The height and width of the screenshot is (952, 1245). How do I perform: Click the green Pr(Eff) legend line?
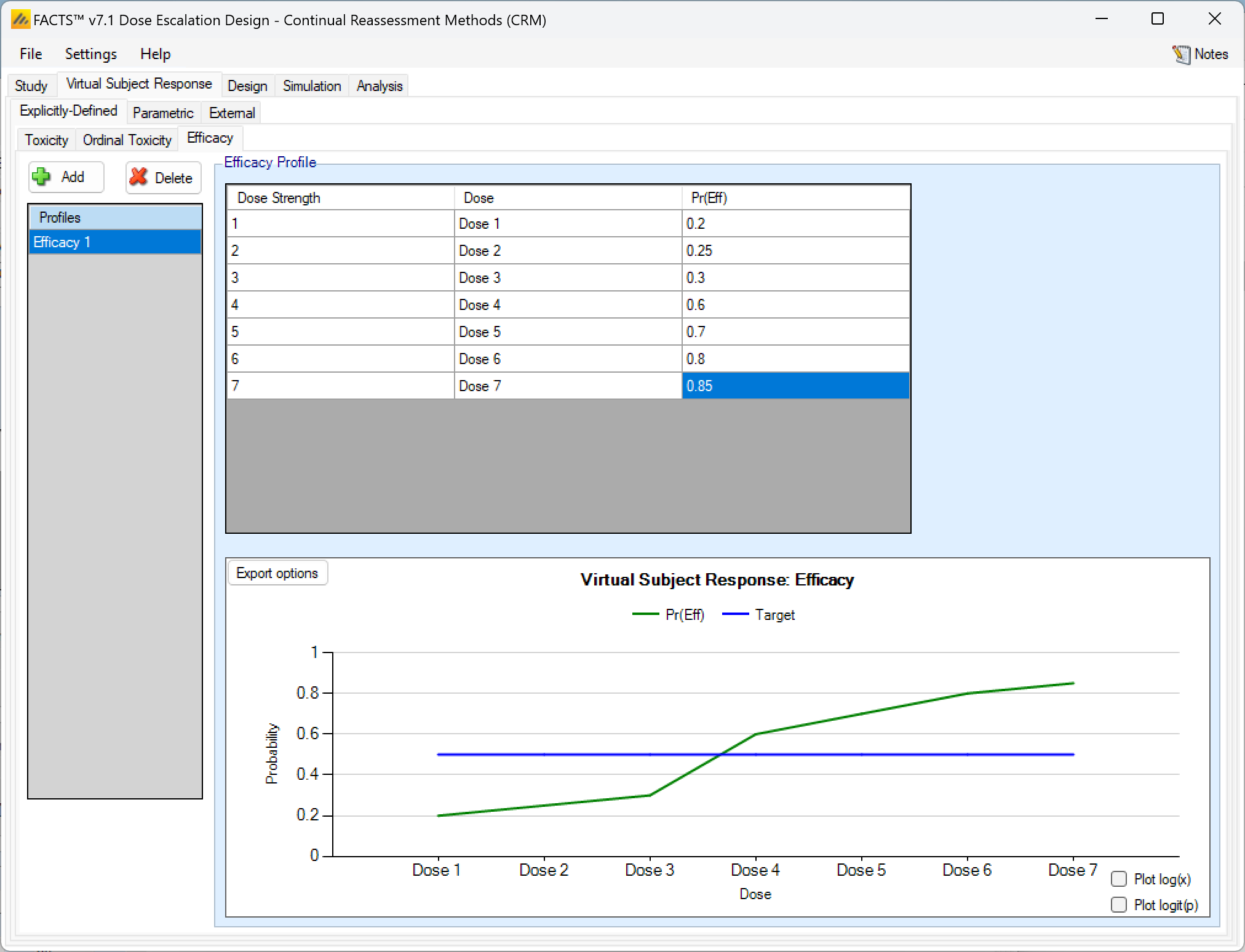(x=645, y=614)
